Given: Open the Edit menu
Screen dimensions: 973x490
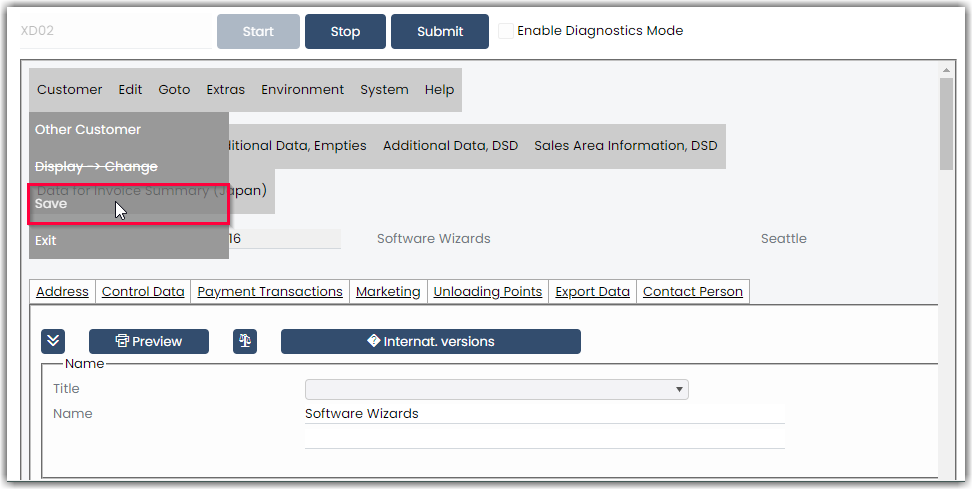Looking at the screenshot, I should coord(130,90).
